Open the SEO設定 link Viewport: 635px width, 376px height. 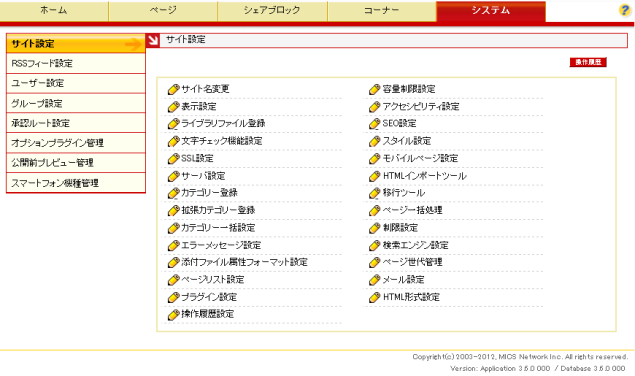tap(399, 124)
